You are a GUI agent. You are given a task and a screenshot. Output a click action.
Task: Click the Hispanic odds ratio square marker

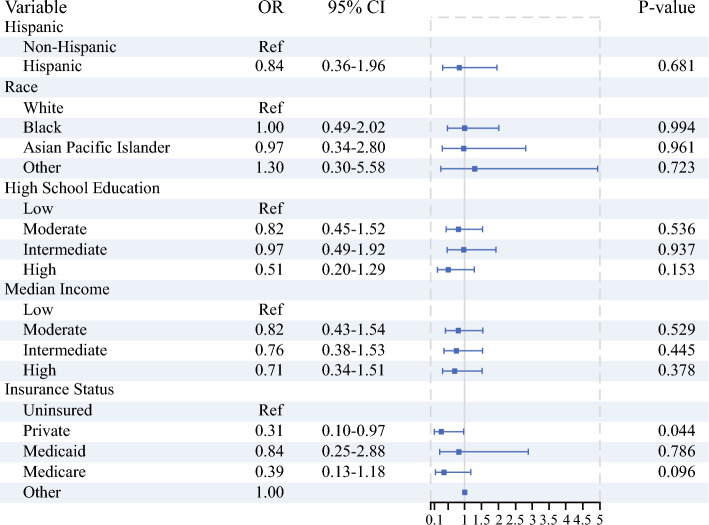click(459, 68)
